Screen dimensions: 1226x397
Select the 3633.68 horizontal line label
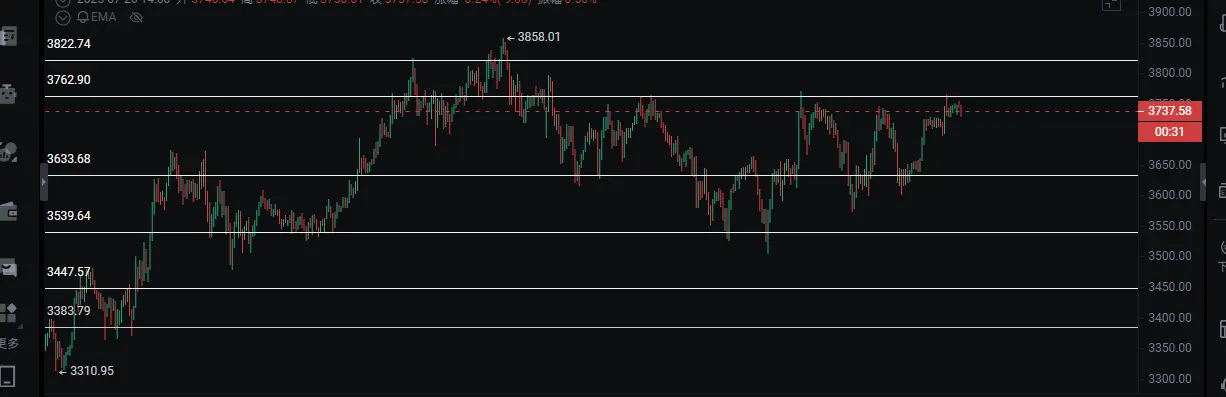[69, 159]
